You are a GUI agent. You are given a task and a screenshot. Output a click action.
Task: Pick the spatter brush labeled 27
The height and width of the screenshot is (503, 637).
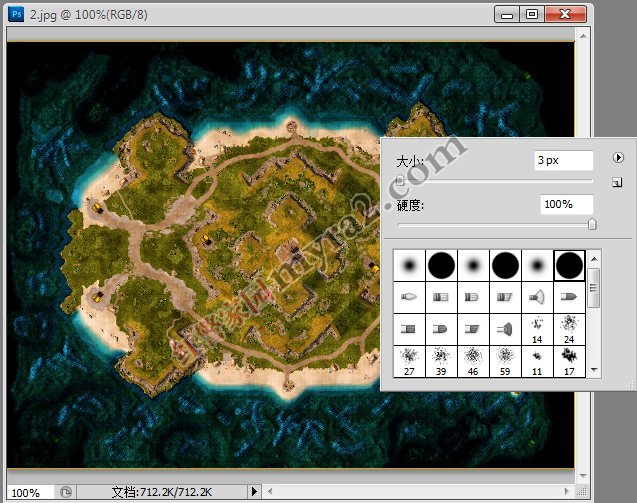pos(409,362)
